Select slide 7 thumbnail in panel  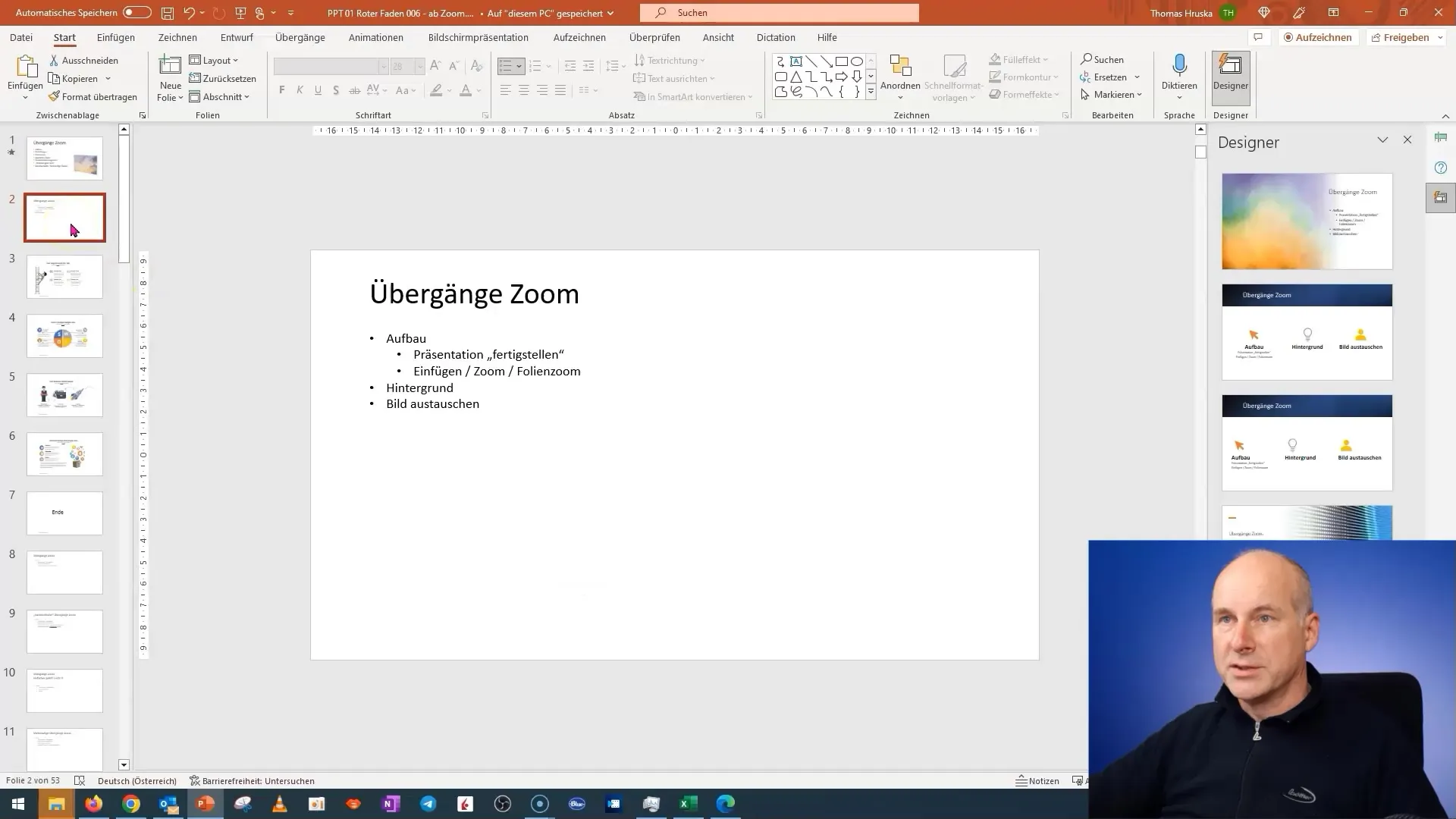pos(64,512)
